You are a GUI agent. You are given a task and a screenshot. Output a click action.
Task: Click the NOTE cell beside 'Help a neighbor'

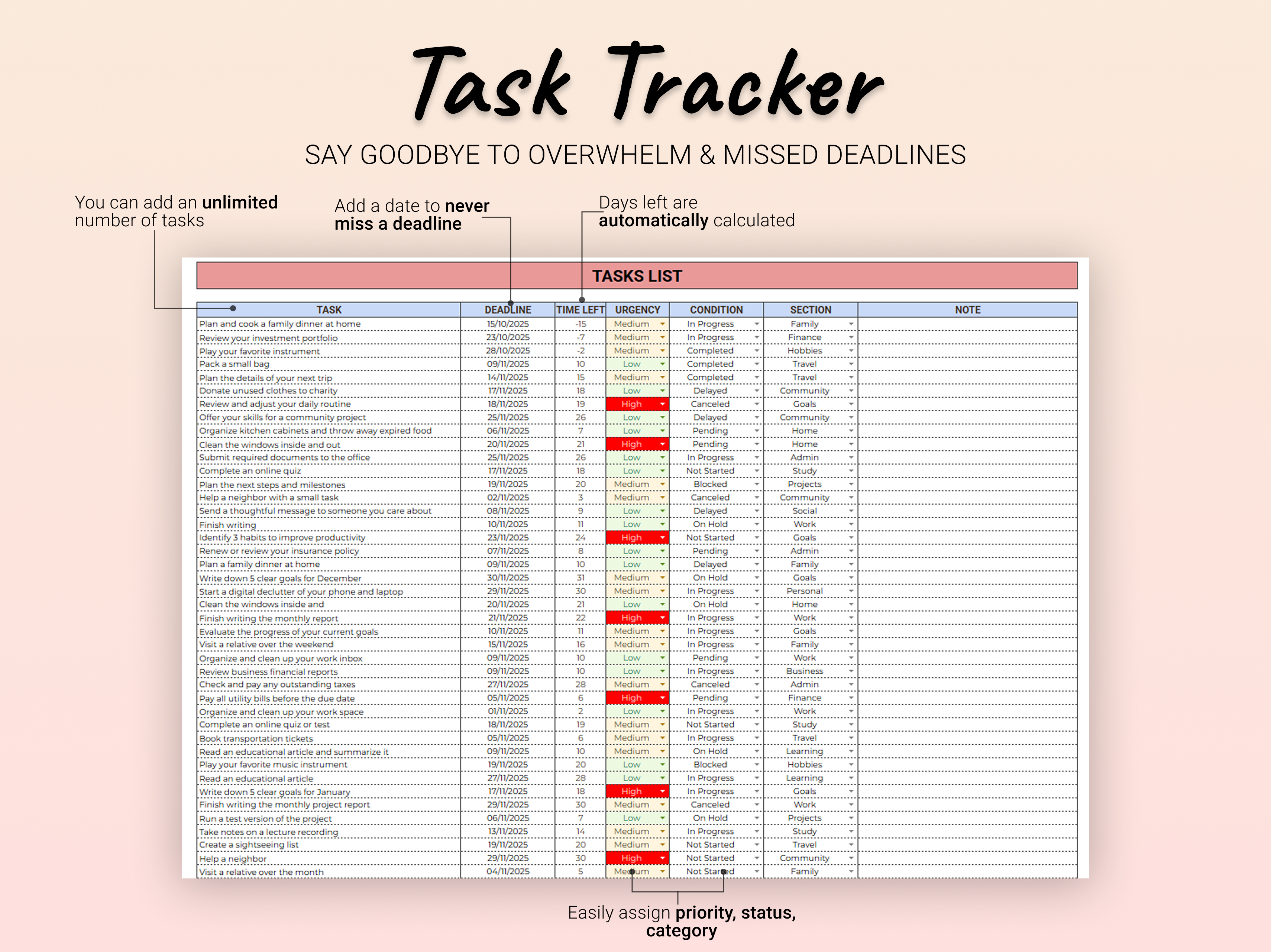click(x=968, y=858)
